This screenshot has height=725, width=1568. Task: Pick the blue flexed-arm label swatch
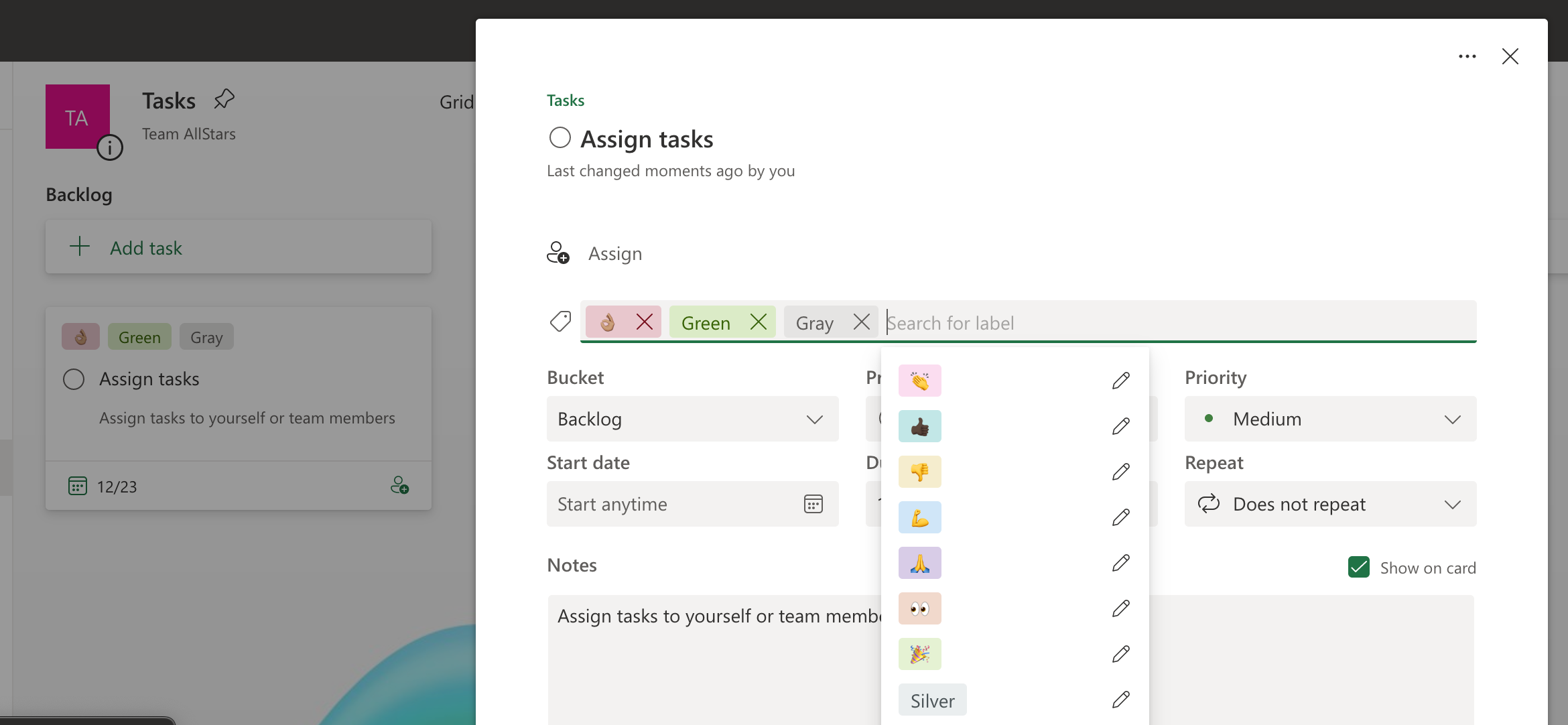[920, 517]
